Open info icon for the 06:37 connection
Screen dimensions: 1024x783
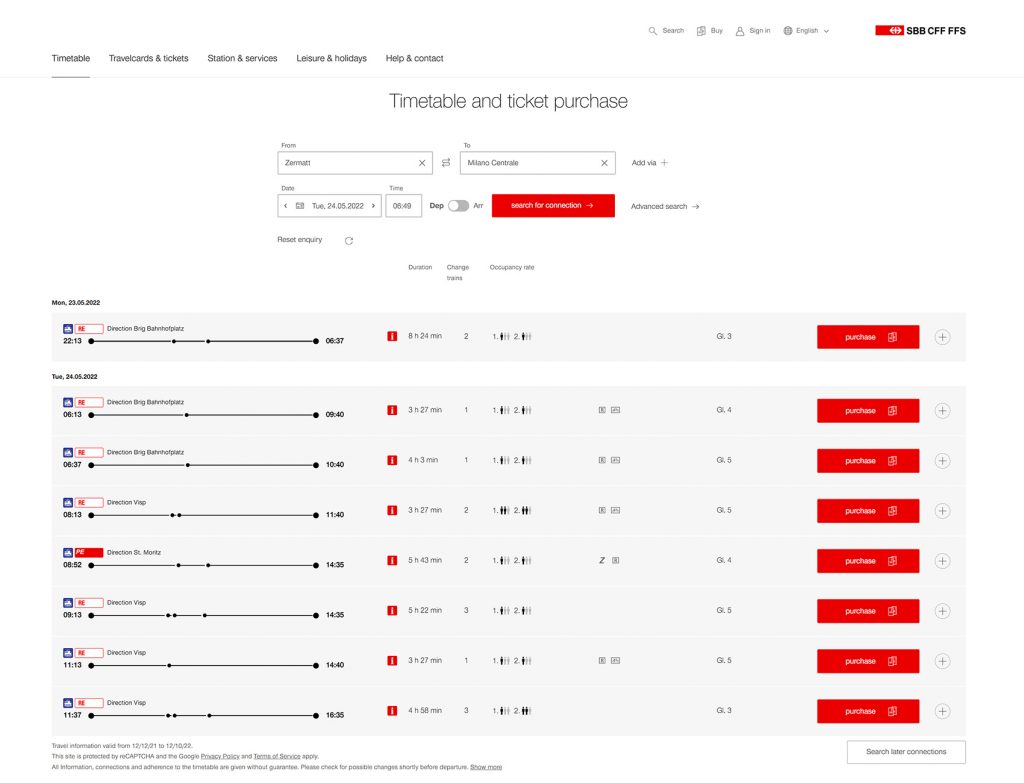click(392, 460)
